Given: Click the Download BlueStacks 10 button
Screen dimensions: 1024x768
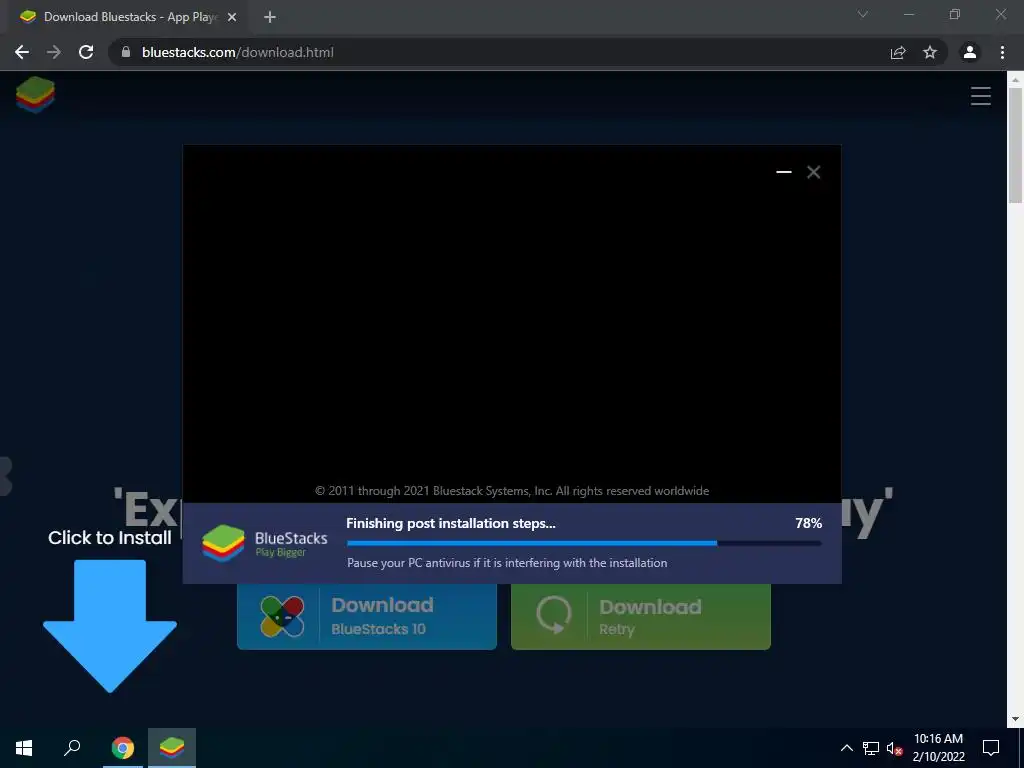Looking at the screenshot, I should 366,616.
